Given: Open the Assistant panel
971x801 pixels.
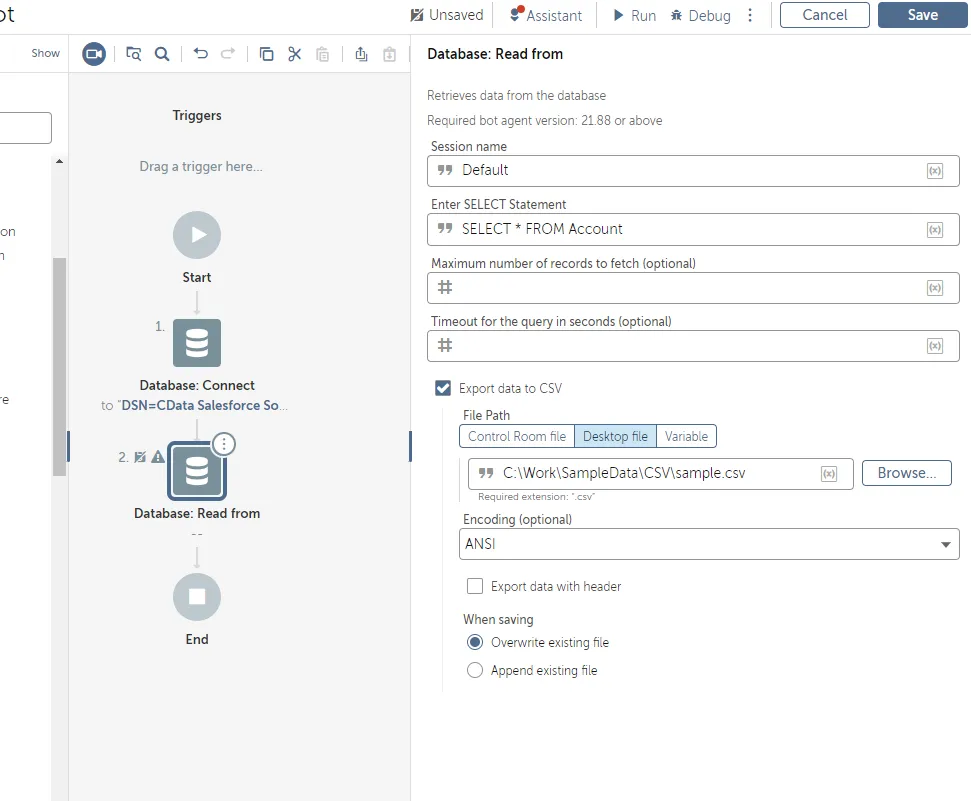Looking at the screenshot, I should click(545, 15).
